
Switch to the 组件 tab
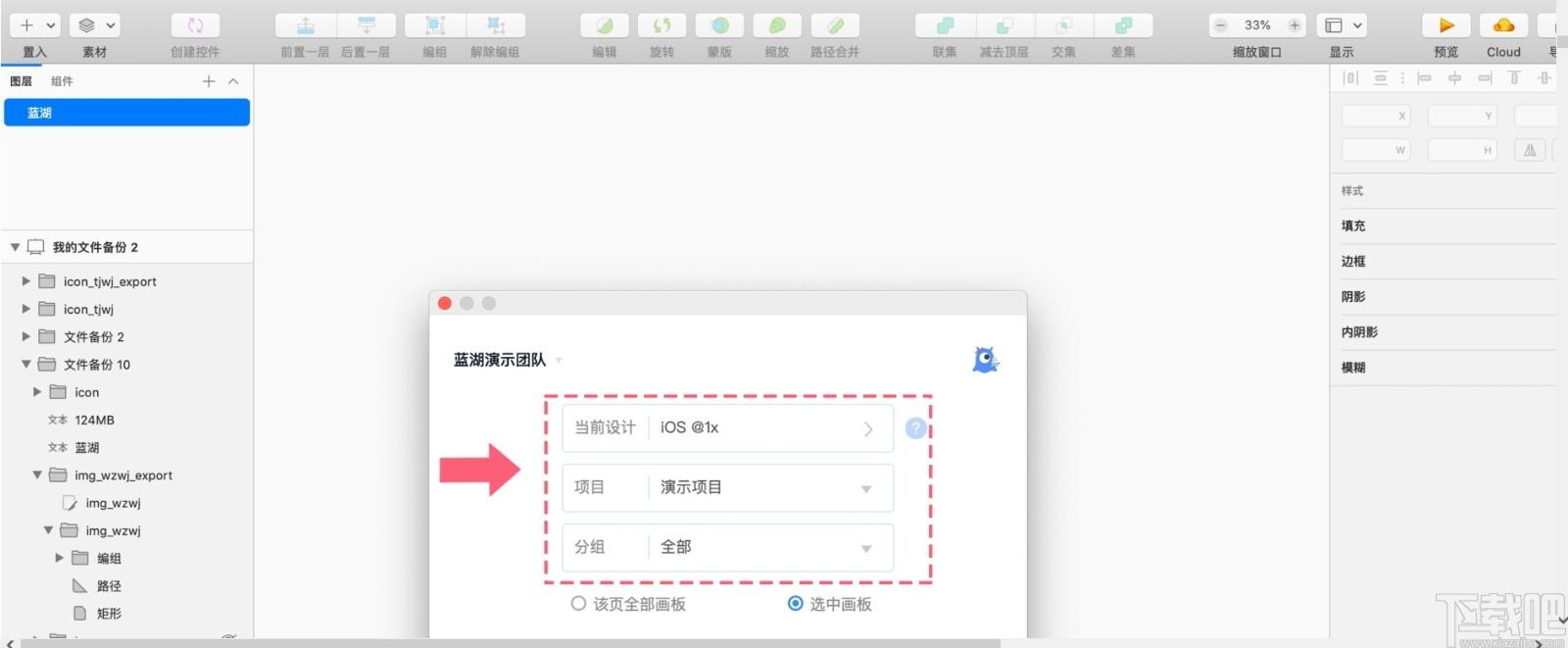(x=62, y=81)
